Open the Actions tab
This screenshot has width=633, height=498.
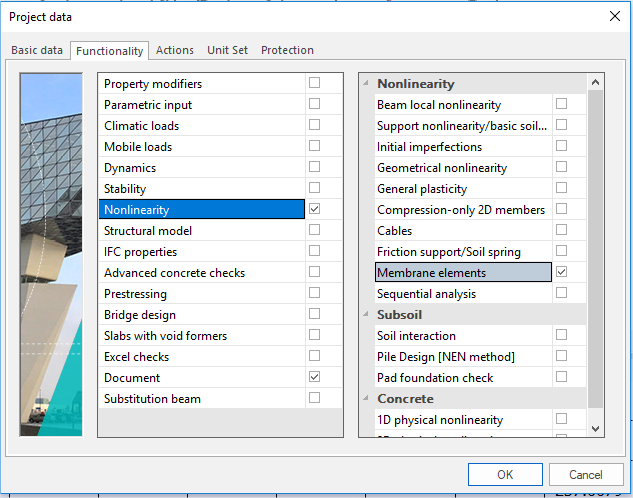pyautogui.click(x=175, y=50)
